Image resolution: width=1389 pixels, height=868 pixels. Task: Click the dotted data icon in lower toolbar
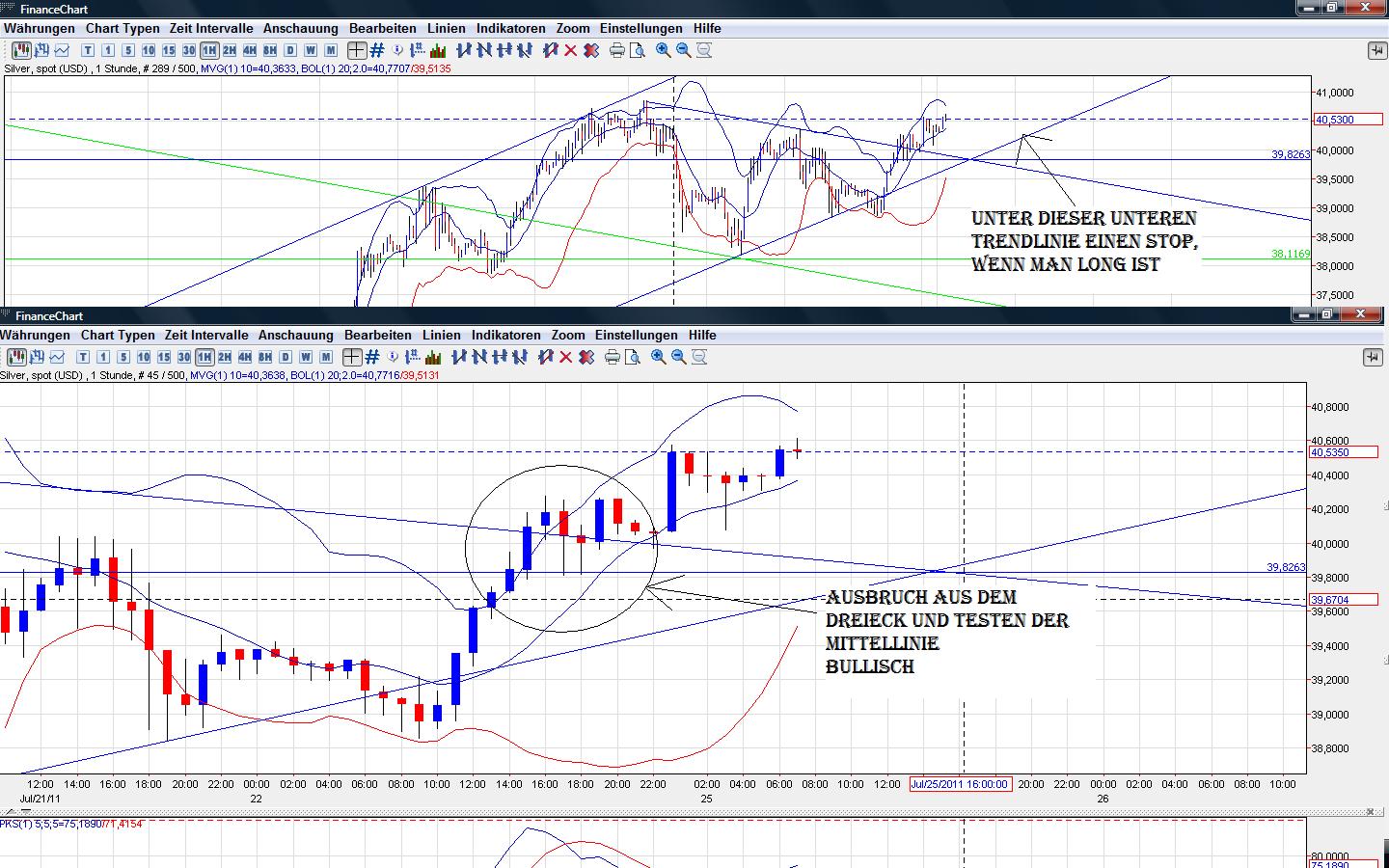(414, 357)
